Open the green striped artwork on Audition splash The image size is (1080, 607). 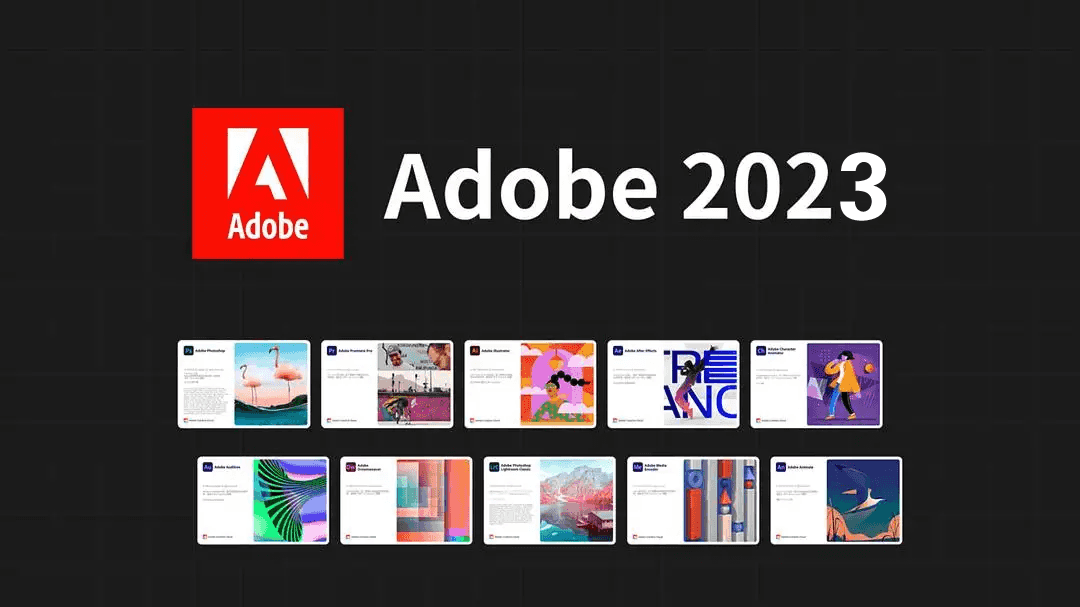click(291, 500)
